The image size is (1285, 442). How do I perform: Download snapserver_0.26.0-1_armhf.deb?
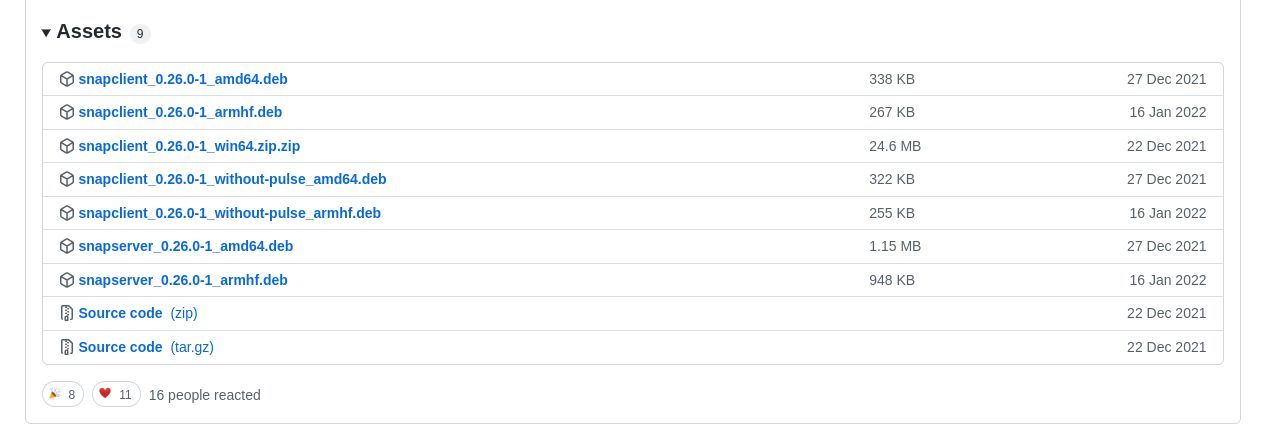click(x=183, y=280)
